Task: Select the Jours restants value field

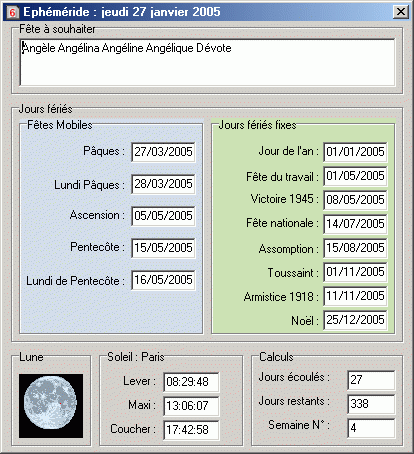Action: [371, 404]
